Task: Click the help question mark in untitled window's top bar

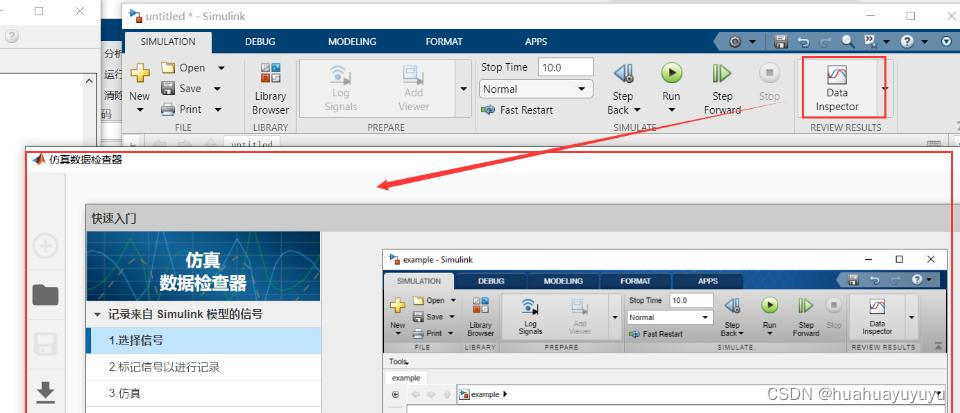Action: point(907,42)
